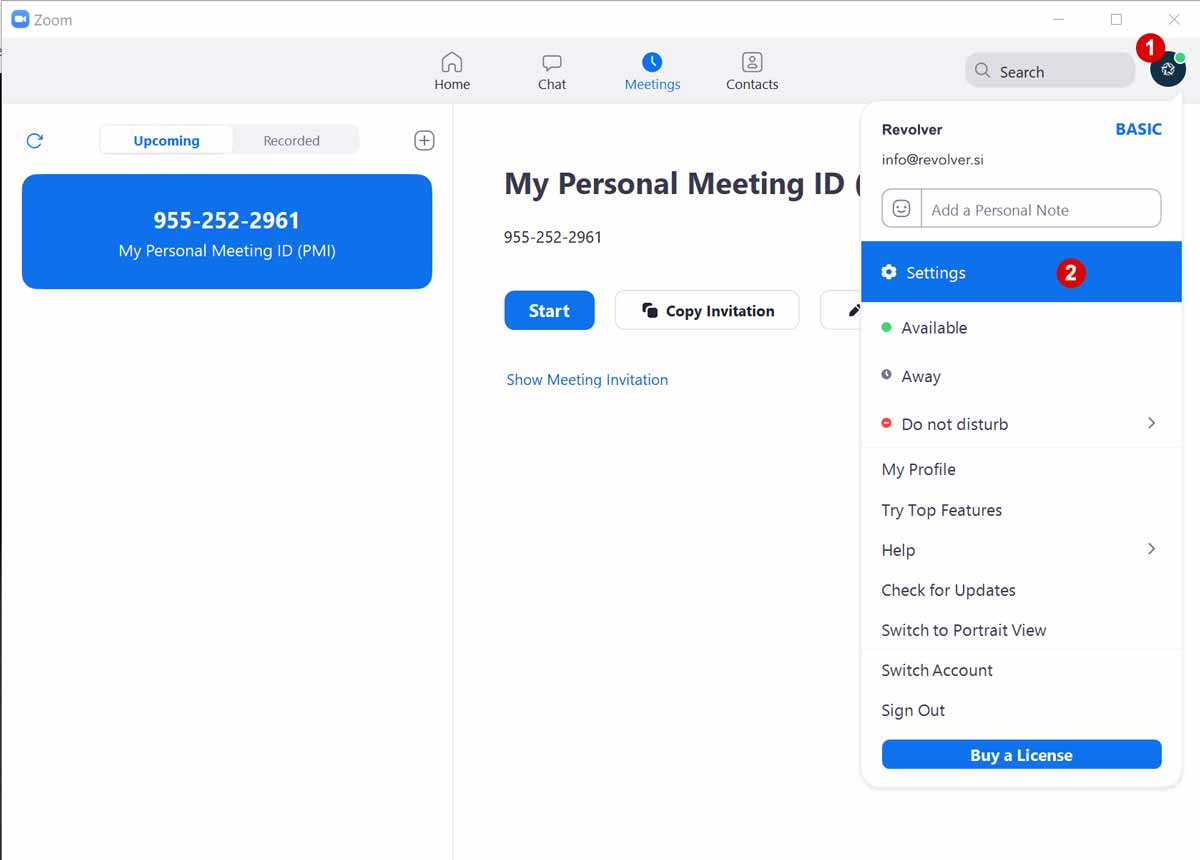Refresh the meetings list

pyautogui.click(x=35, y=141)
